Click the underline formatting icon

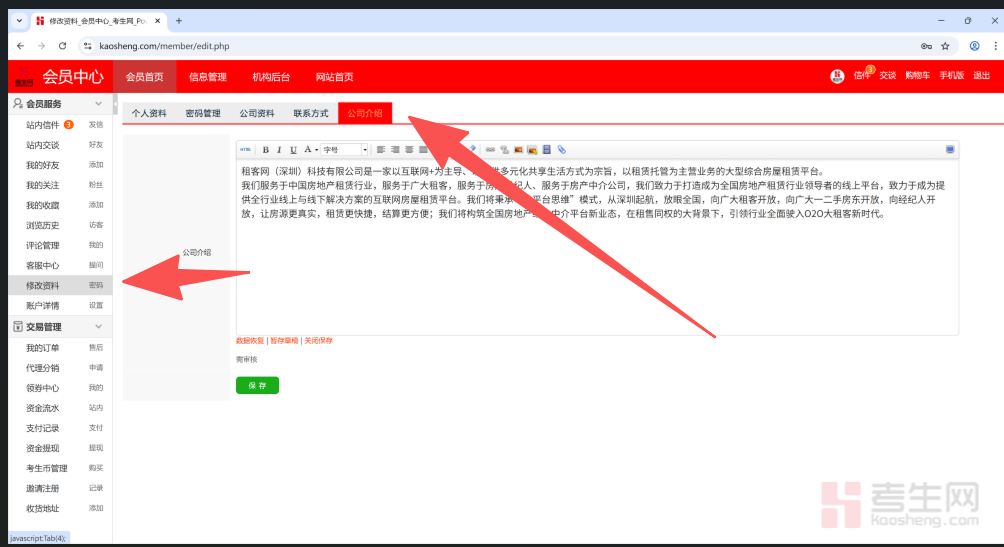pos(293,150)
